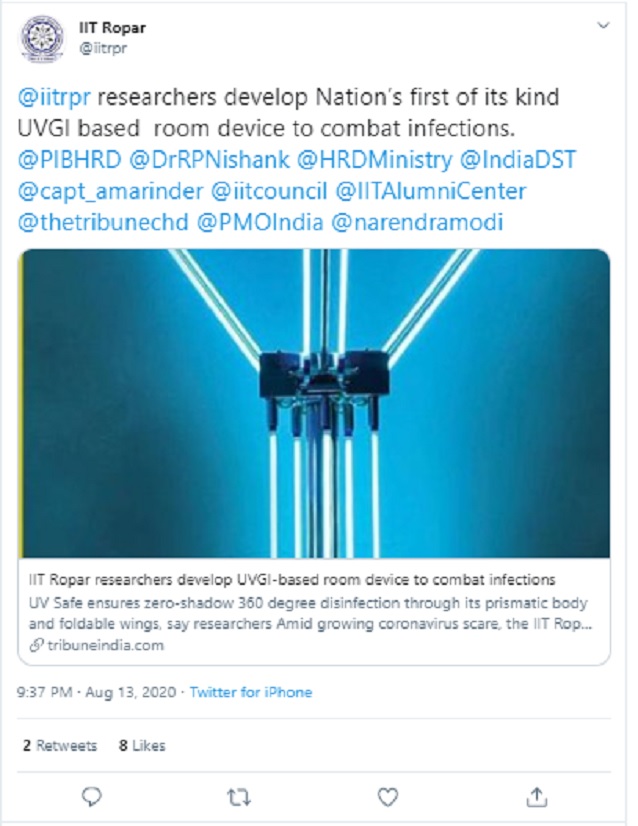
Task: Retweet this tweet via the retweet icon
Action: click(239, 796)
